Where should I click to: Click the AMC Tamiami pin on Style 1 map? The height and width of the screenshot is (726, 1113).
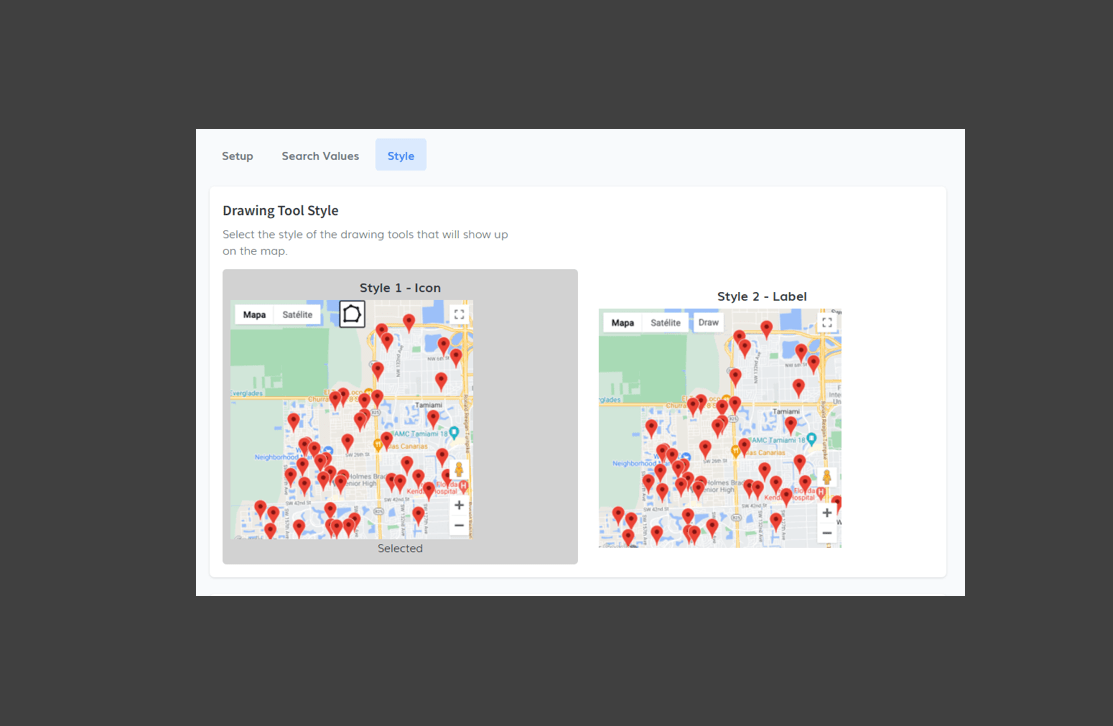[453, 433]
